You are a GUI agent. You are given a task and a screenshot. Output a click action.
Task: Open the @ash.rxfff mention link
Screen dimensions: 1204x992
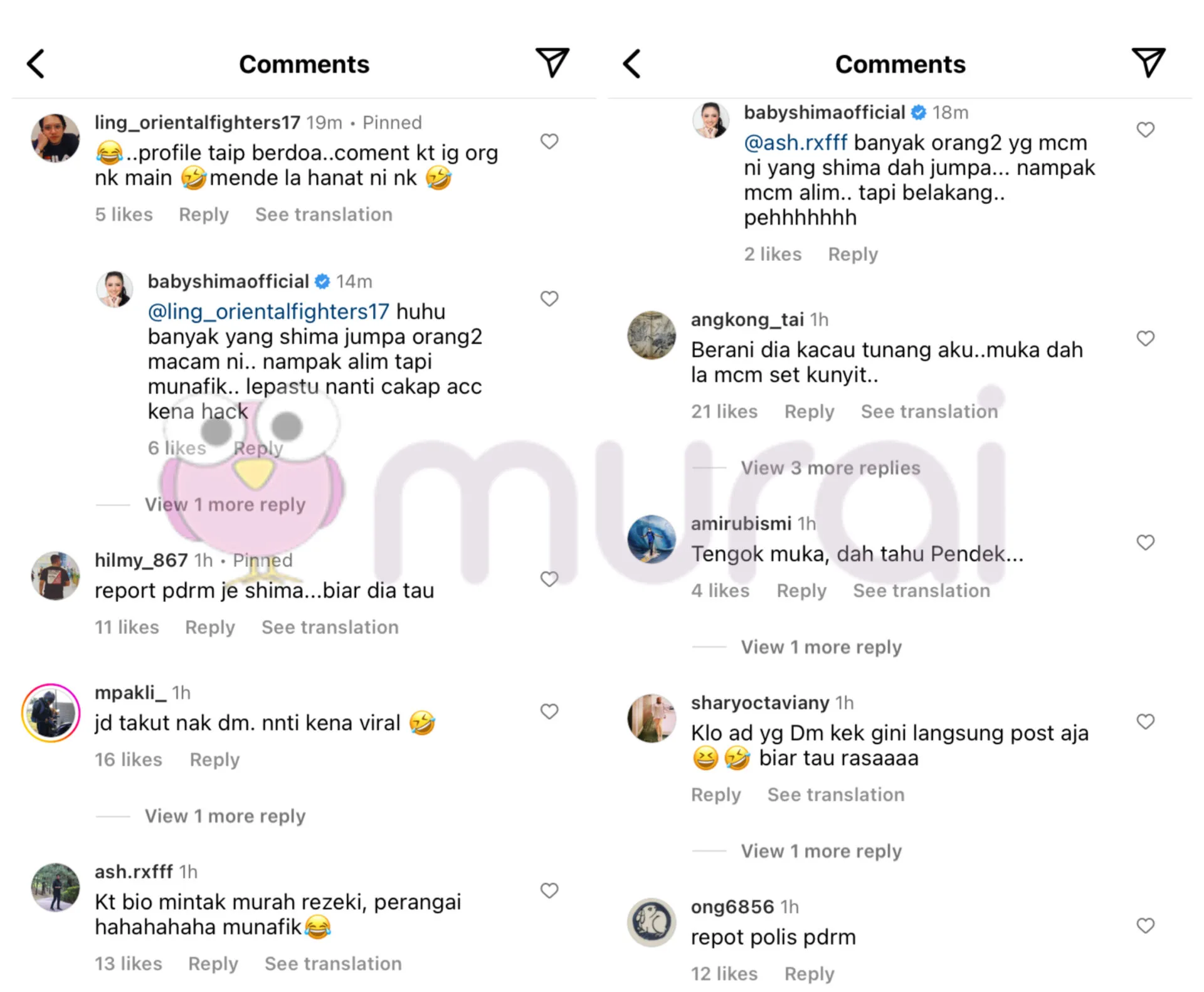(796, 143)
